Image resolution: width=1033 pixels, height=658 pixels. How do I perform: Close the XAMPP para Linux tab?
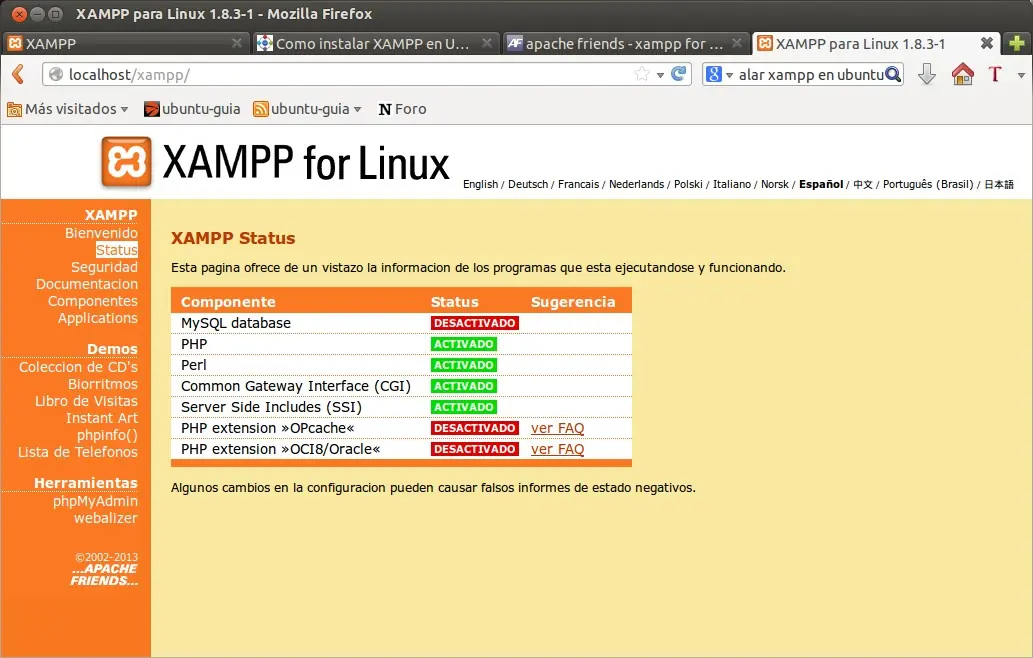coord(986,43)
